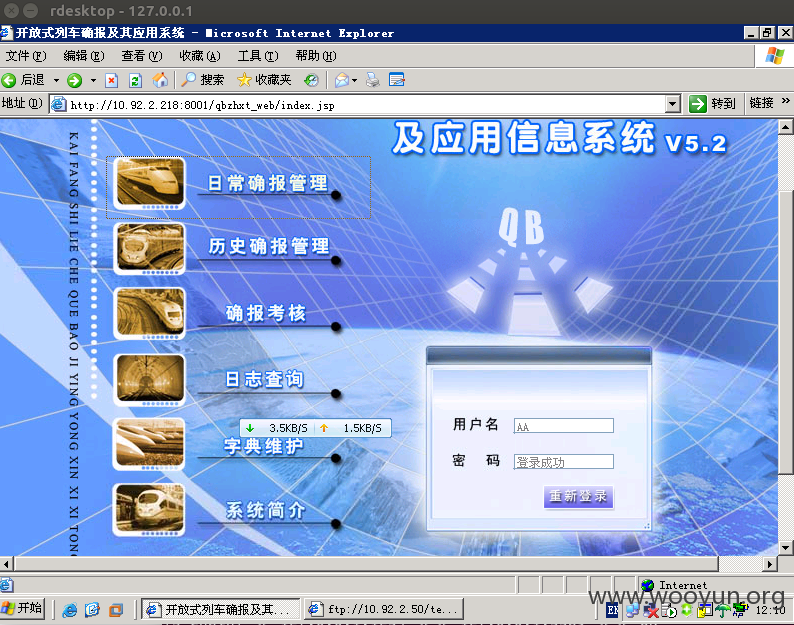794x625 pixels.
Task: Launch Internet Explorer from quick launch
Action: click(69, 610)
